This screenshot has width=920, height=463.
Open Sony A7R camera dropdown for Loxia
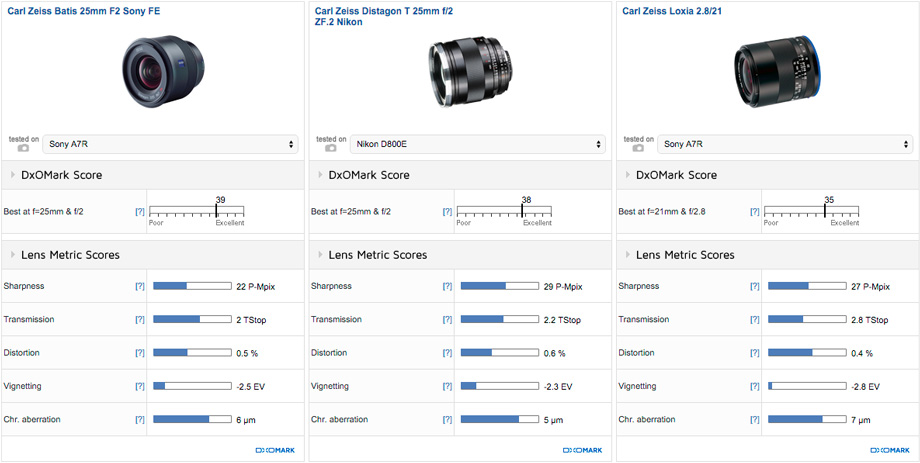(785, 144)
